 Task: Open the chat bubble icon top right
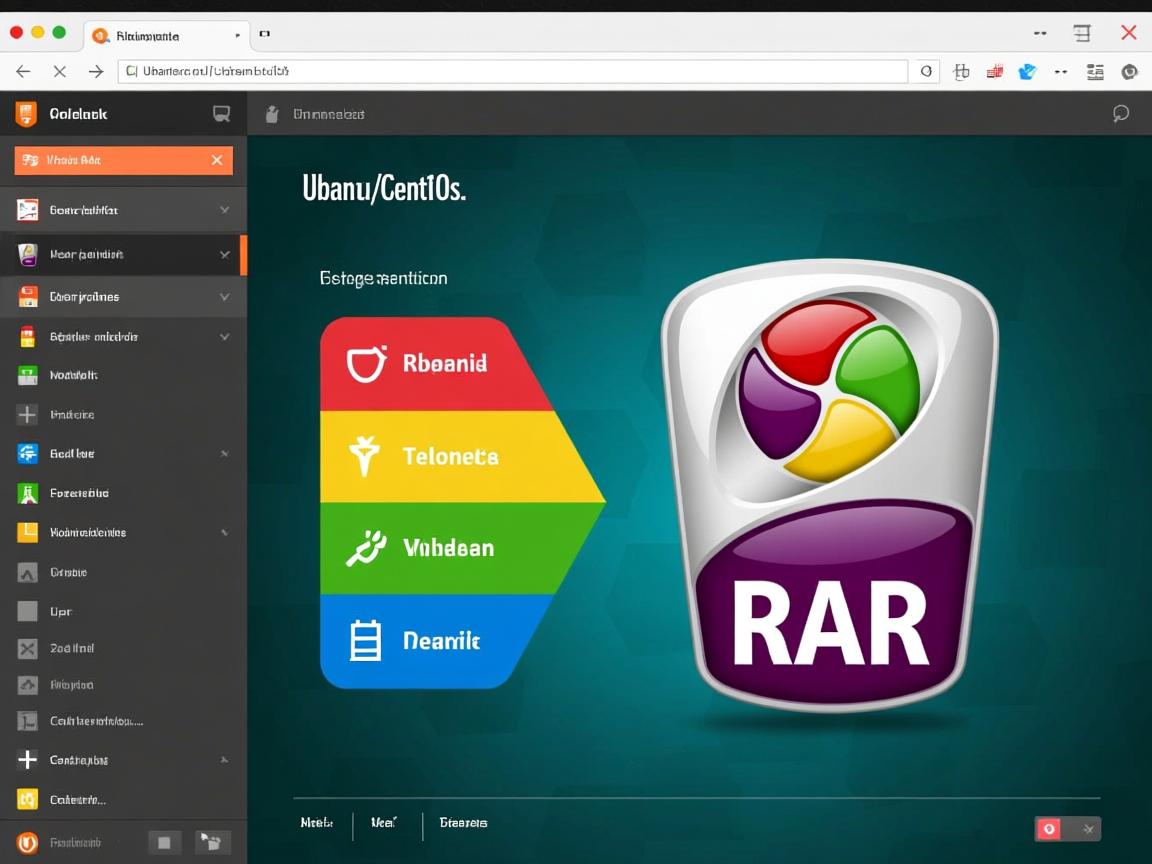pyautogui.click(x=1119, y=113)
